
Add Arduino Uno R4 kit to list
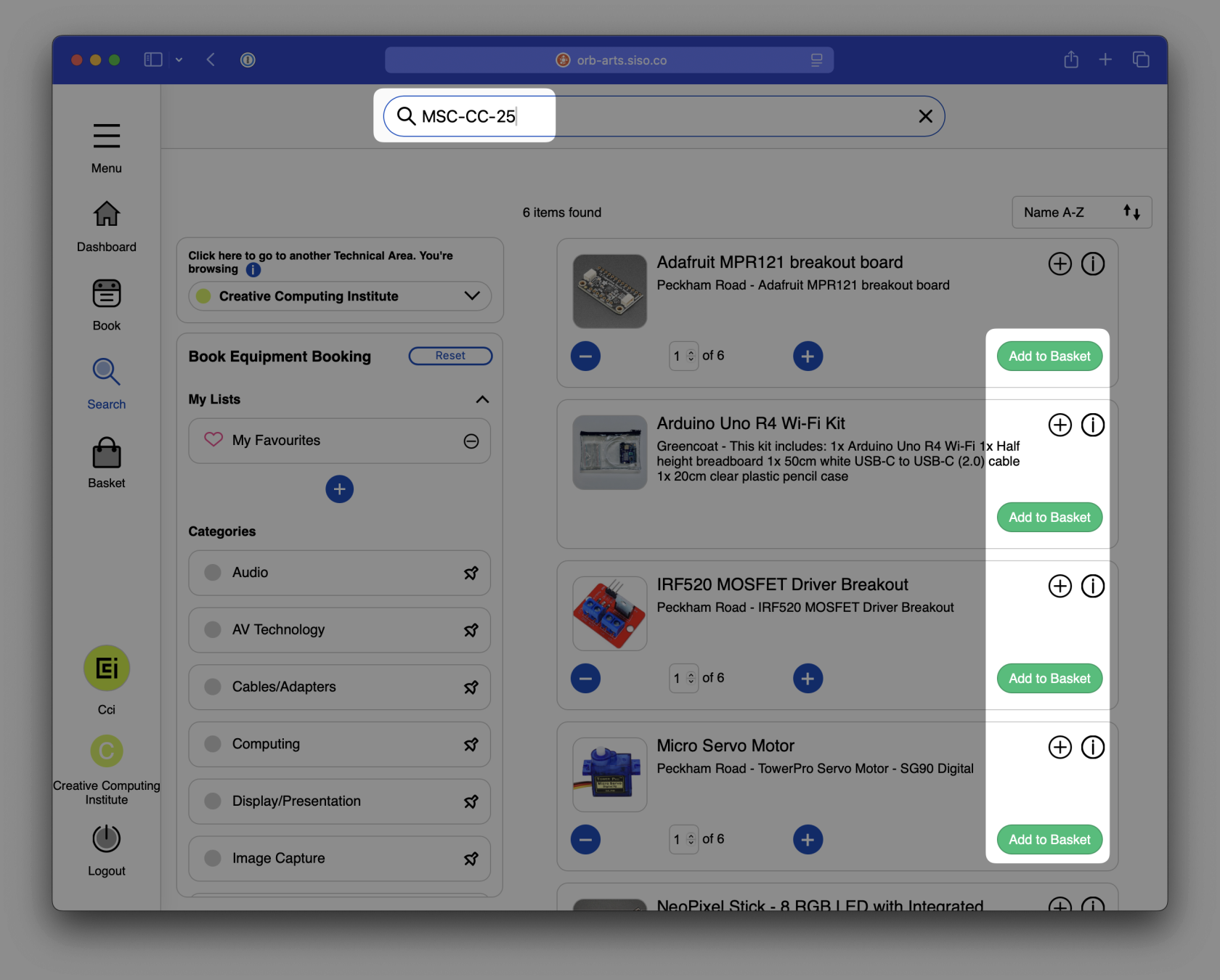(x=1060, y=425)
